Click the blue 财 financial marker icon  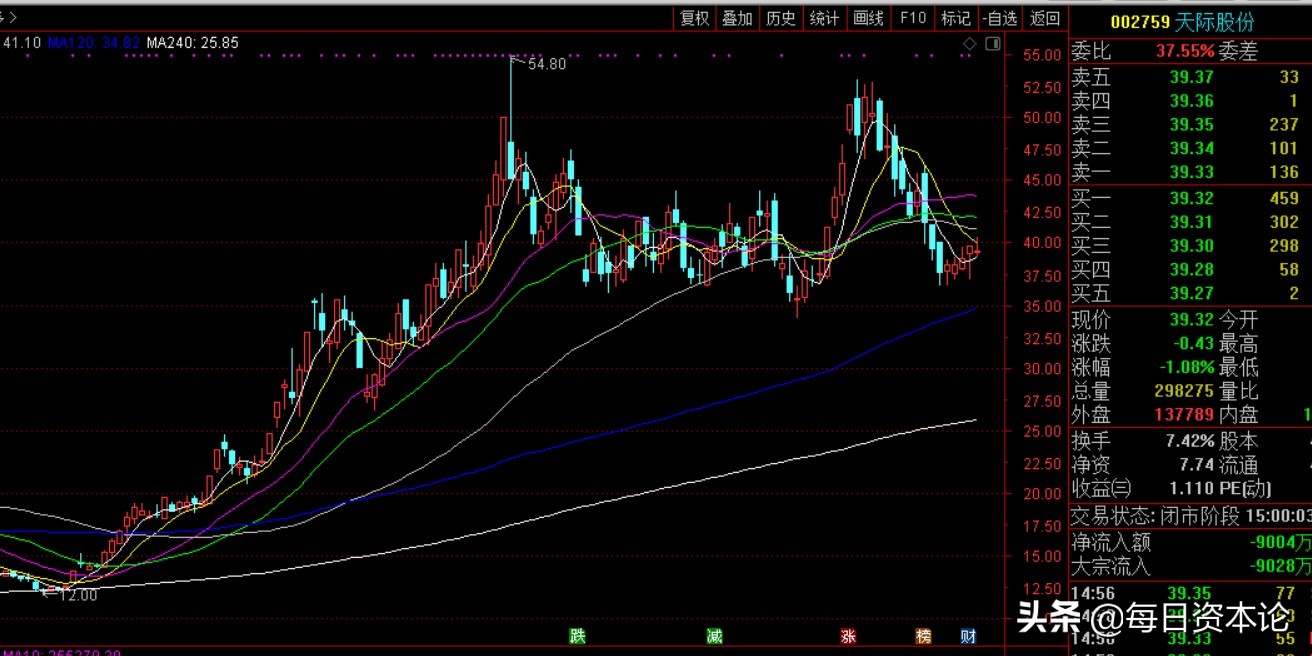coord(967,636)
